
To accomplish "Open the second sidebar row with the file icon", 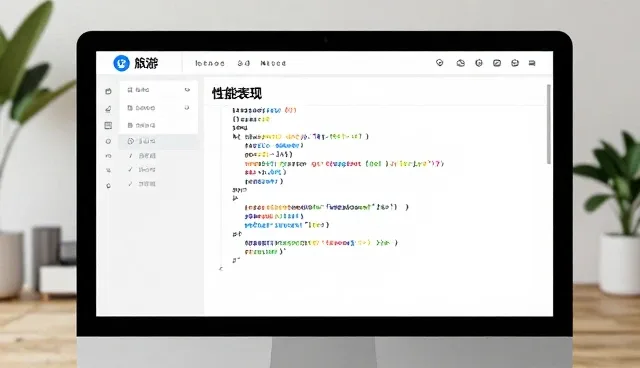I will pyautogui.click(x=159, y=108).
